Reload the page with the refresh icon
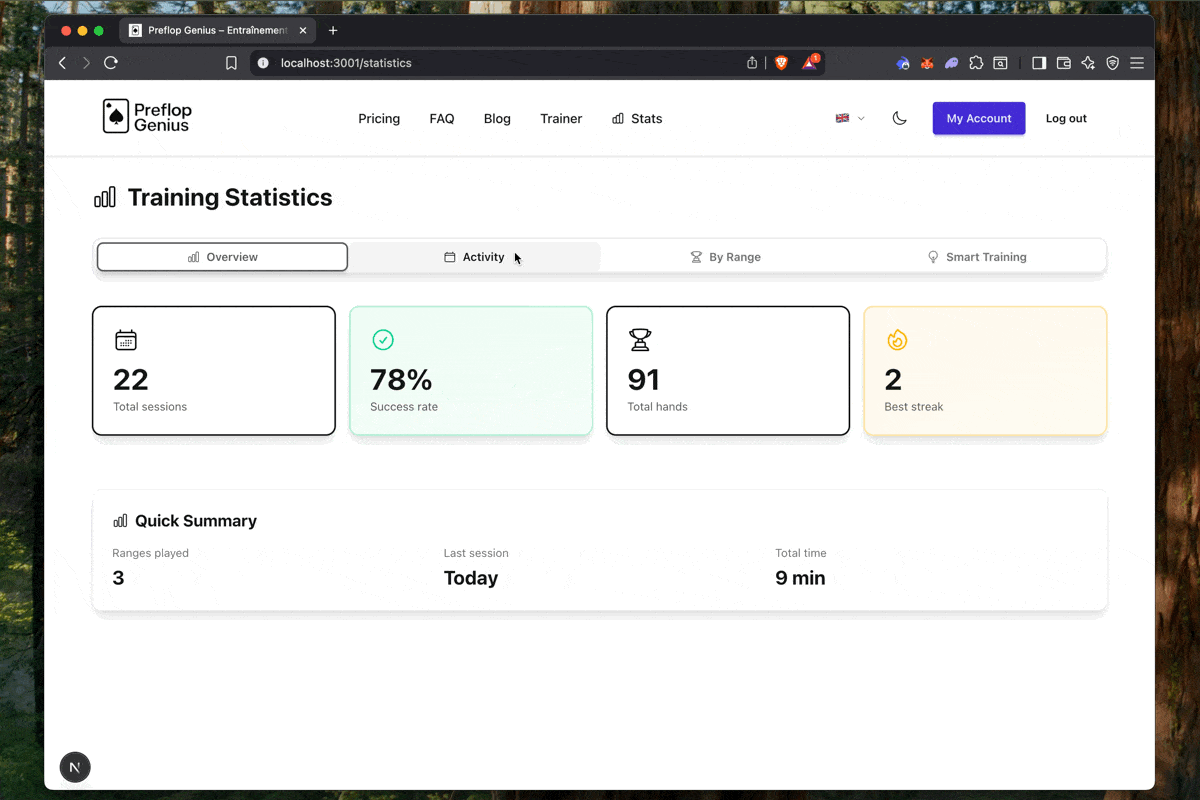This screenshot has width=1200, height=800. tap(111, 63)
